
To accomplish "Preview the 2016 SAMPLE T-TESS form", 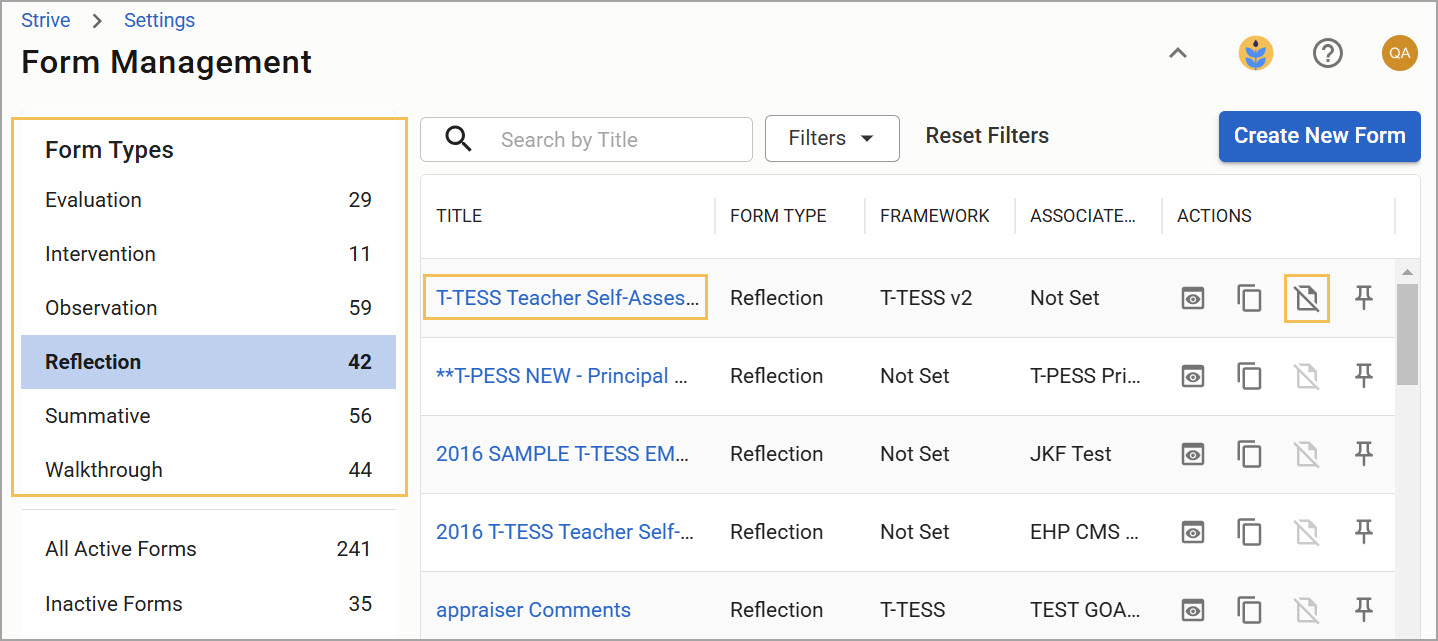I will (1192, 454).
